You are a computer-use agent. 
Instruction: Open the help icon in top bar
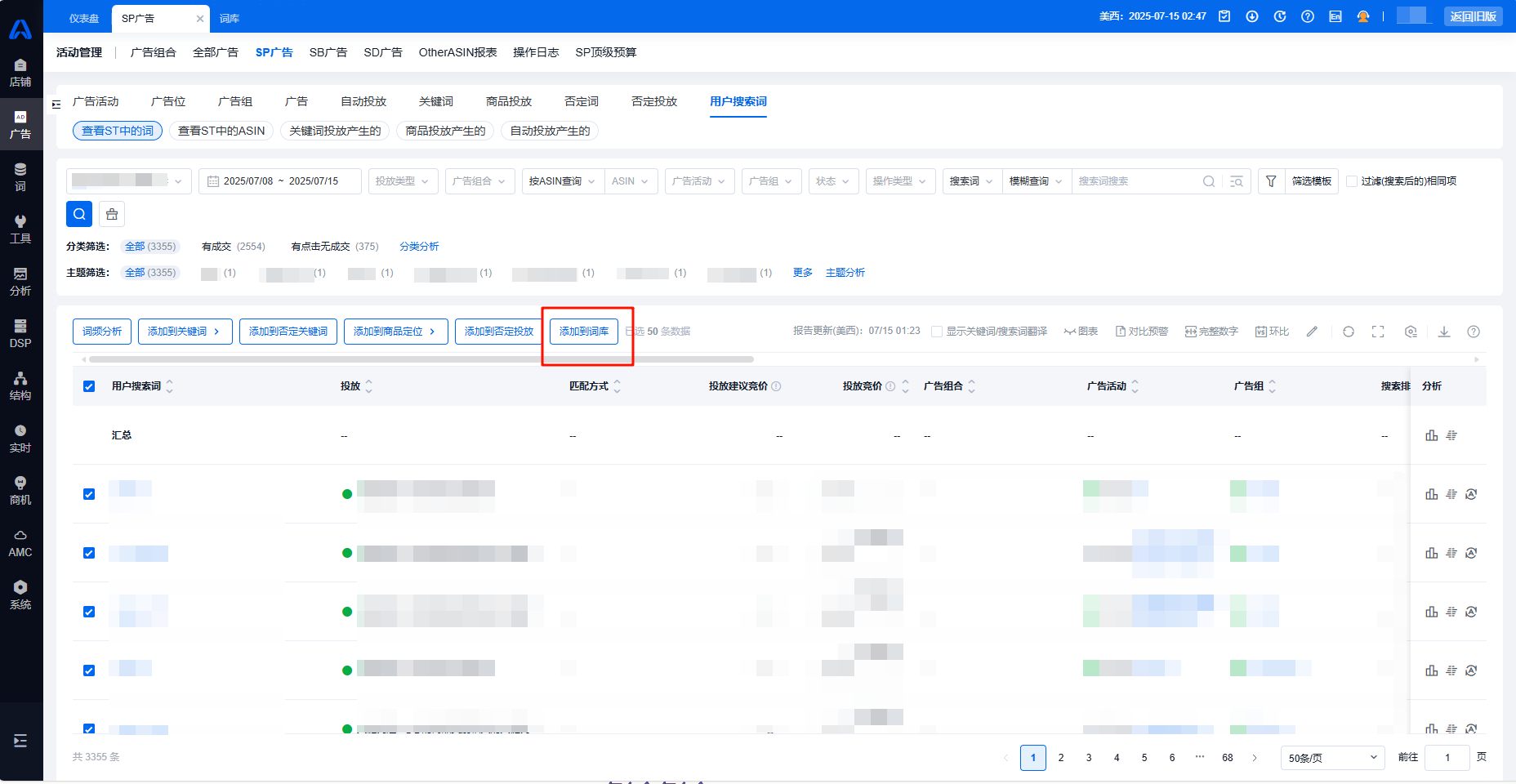point(1308,16)
